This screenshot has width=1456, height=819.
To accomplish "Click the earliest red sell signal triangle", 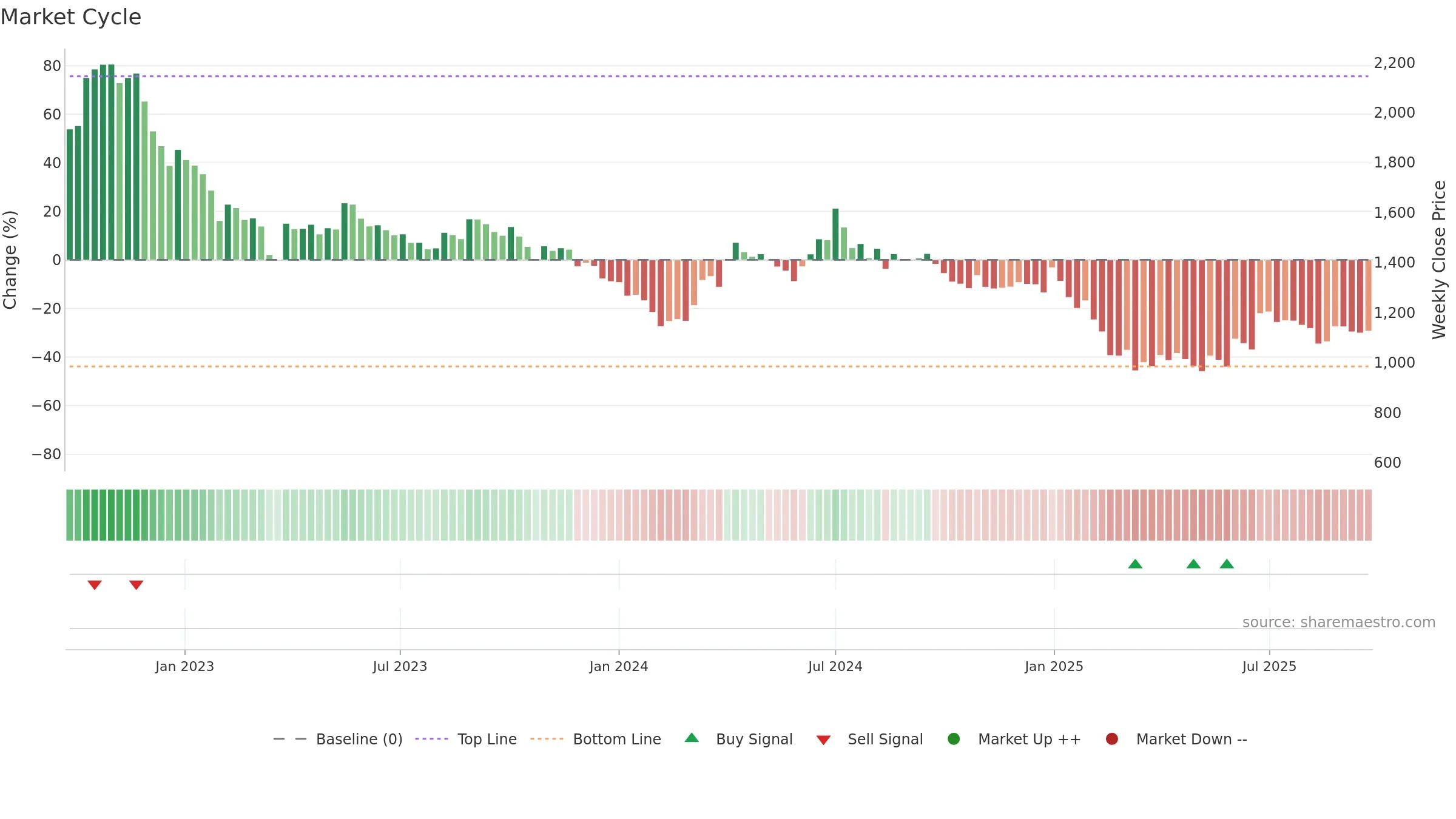I will pyautogui.click(x=95, y=585).
